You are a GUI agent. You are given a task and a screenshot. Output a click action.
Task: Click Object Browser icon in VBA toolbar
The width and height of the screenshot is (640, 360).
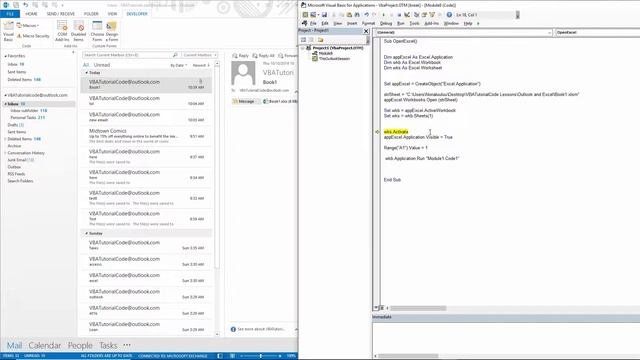[x=432, y=15]
